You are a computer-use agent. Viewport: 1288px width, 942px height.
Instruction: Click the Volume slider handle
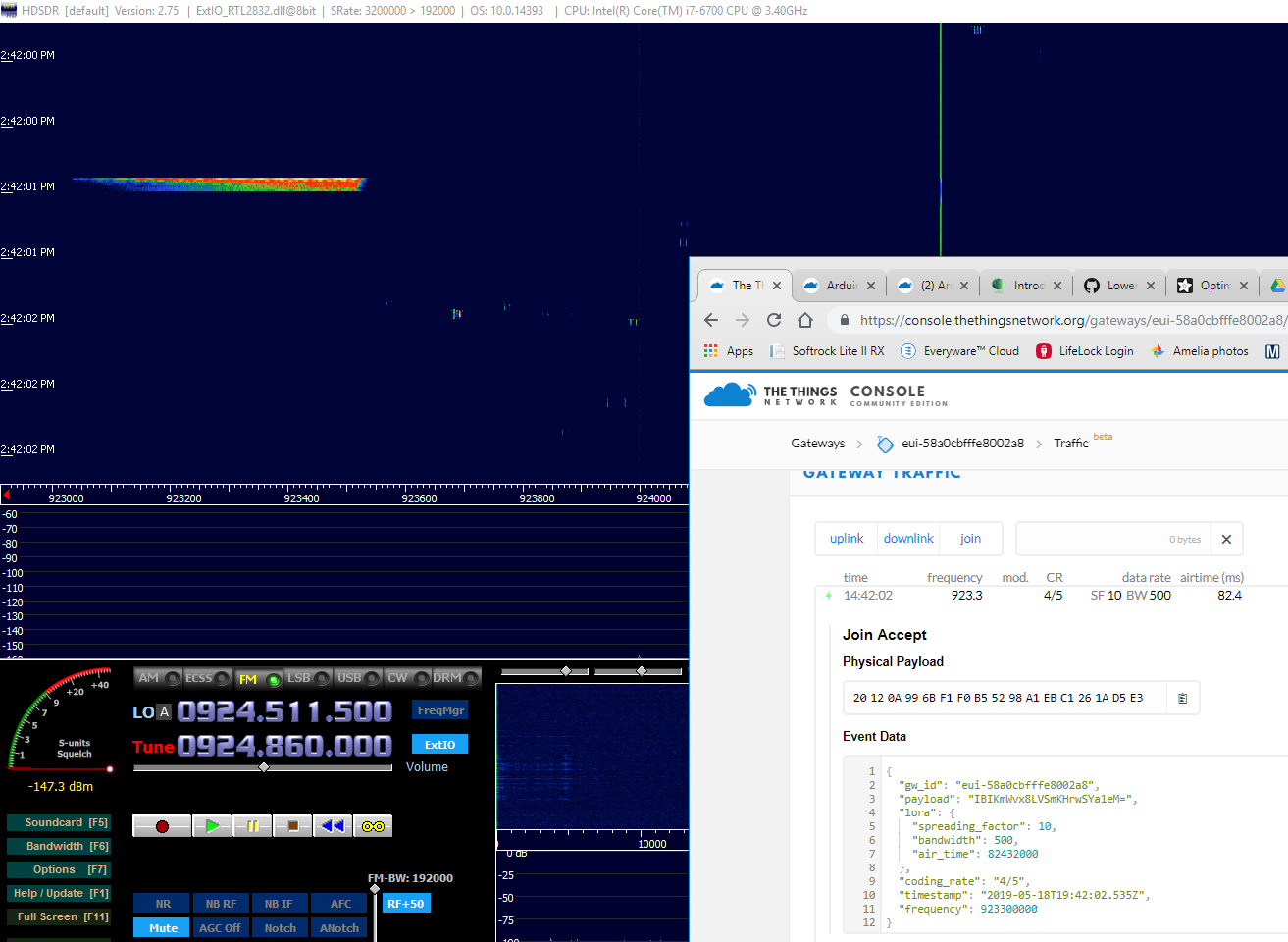[264, 767]
